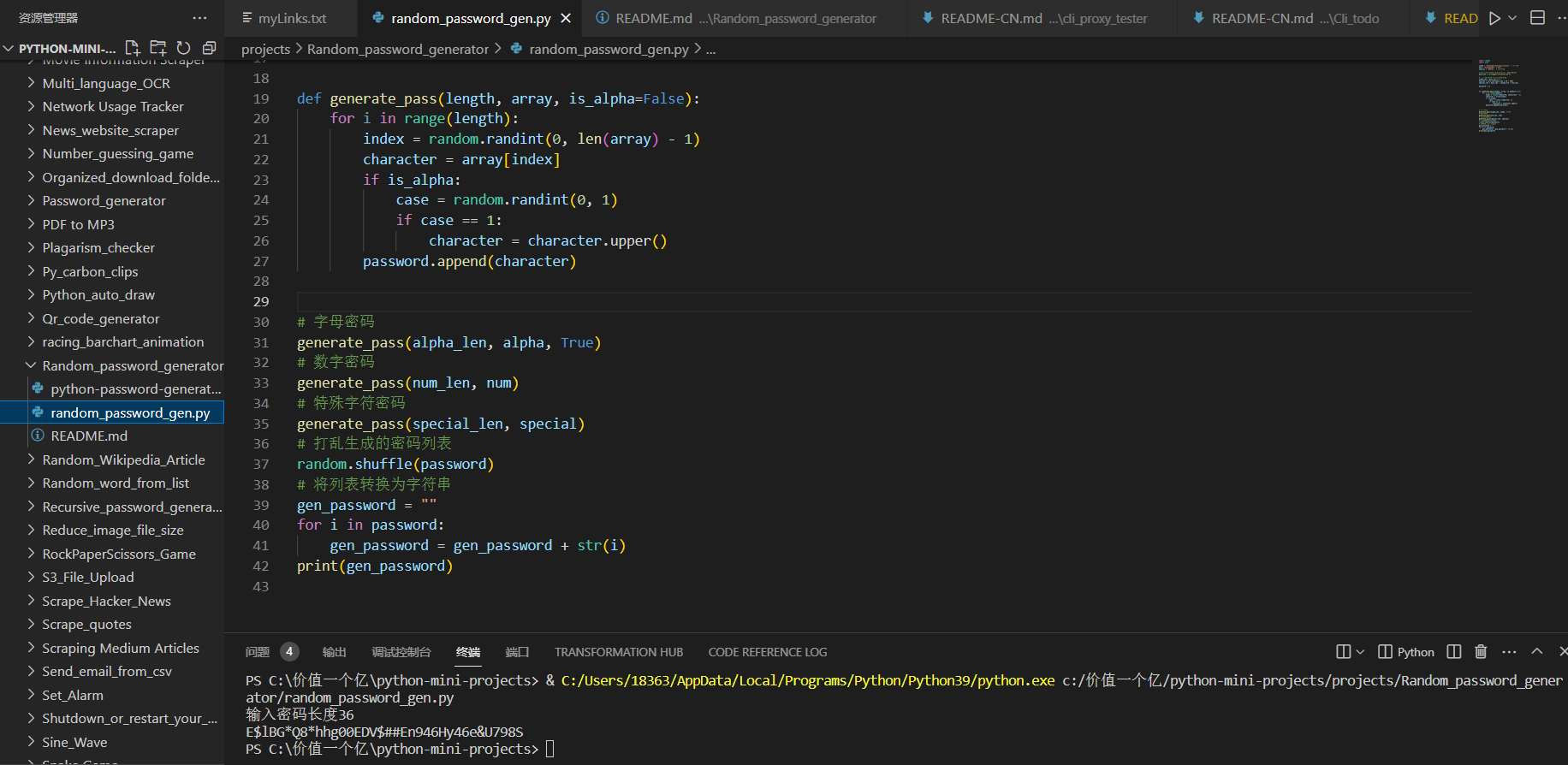Viewport: 1568px width, 765px height.
Task: Maximize the panel with the up chevron
Action: pos(1537,652)
